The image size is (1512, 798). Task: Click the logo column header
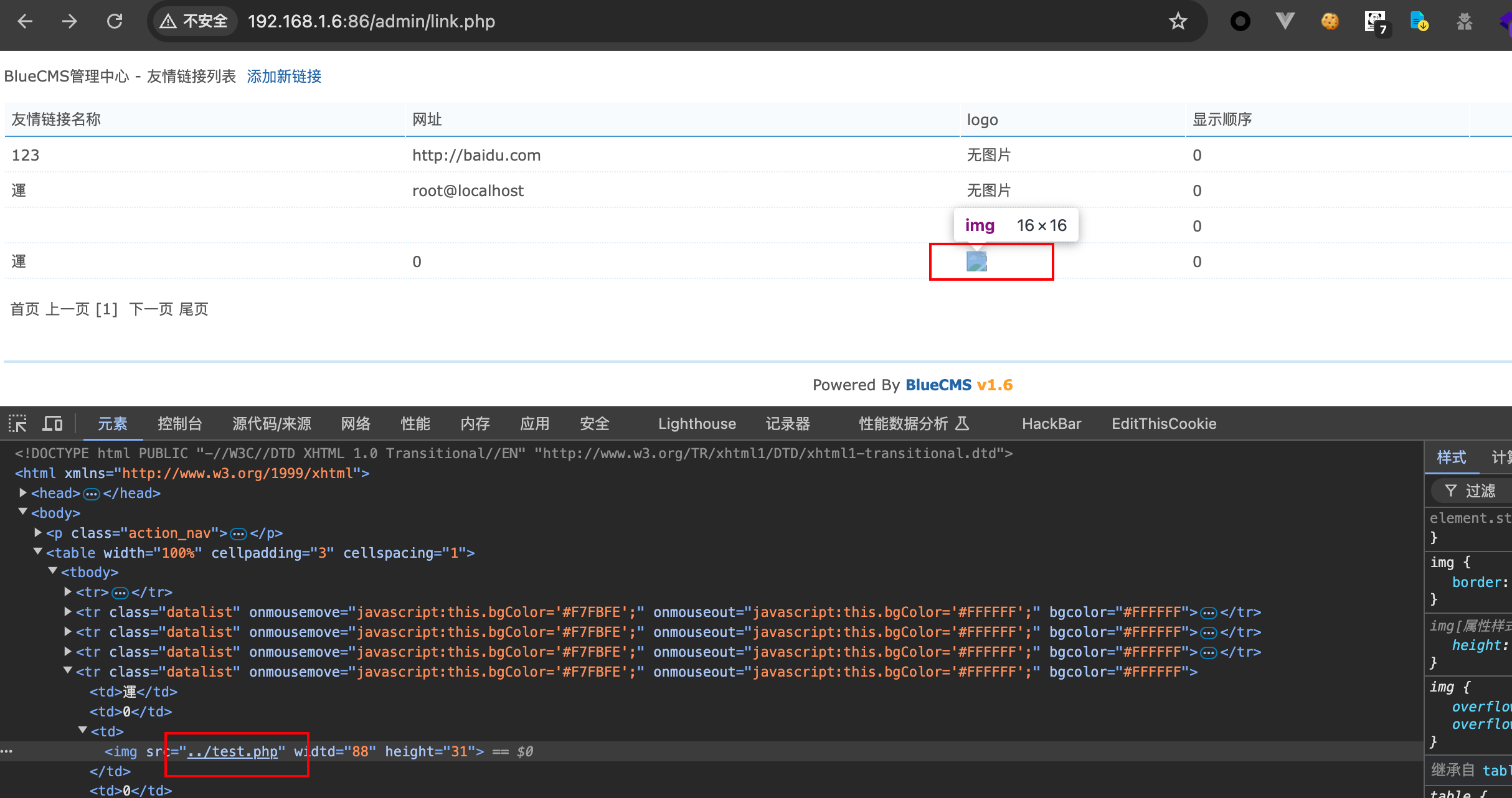click(x=982, y=120)
